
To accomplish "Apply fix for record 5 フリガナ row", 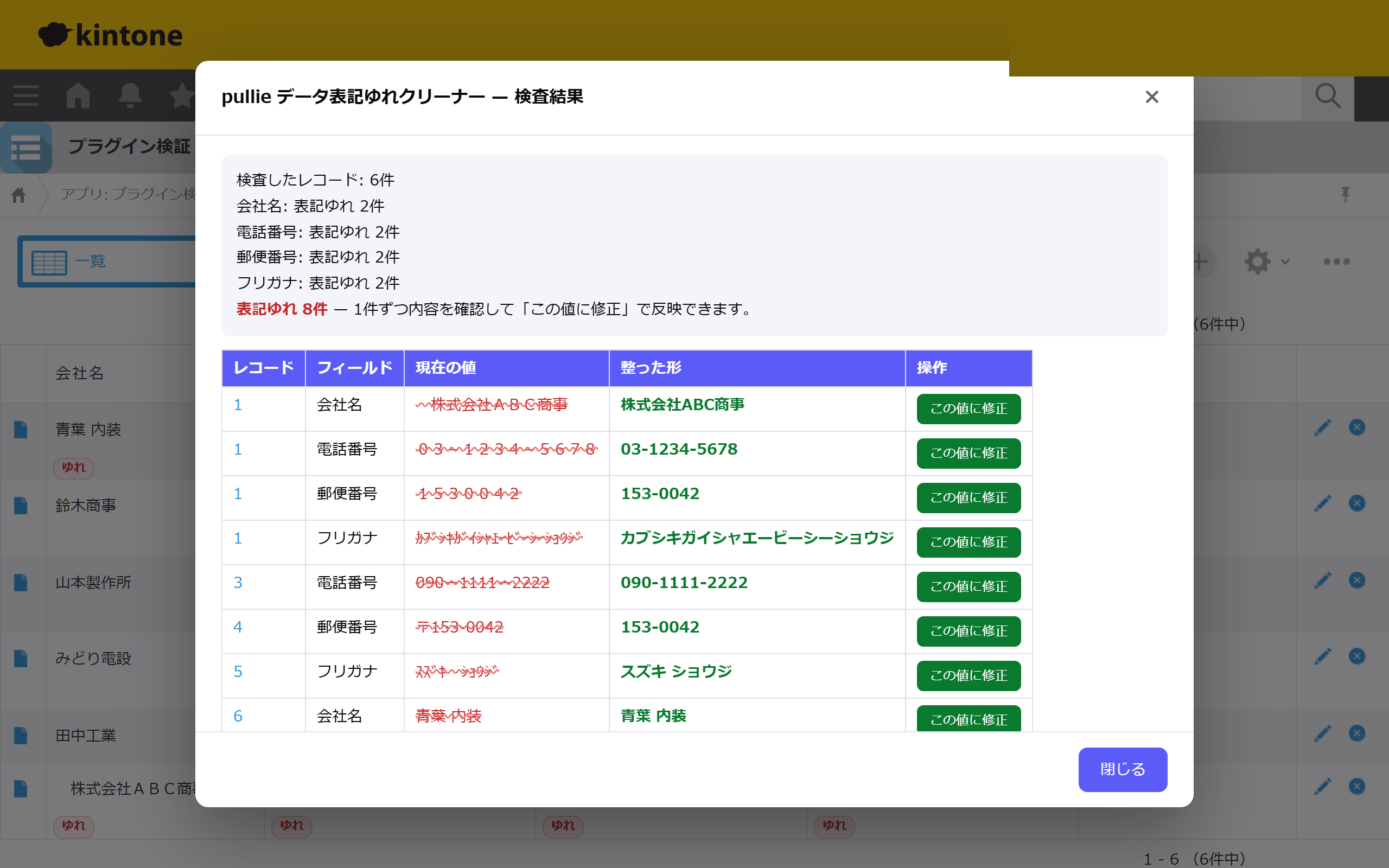I will click(969, 676).
